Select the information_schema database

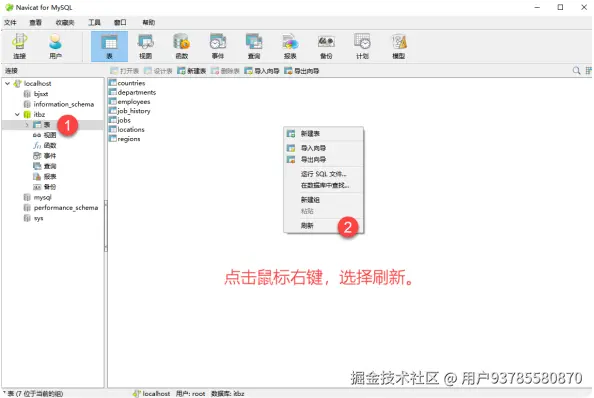(x=63, y=104)
